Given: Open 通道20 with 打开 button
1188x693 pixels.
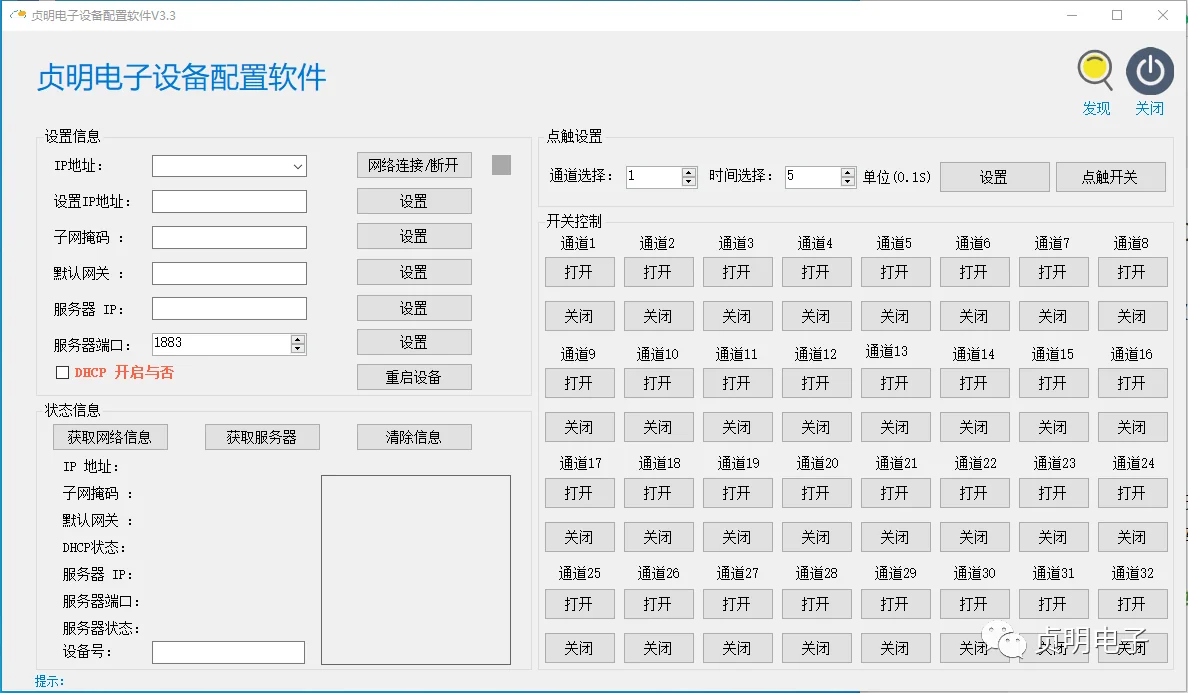Looking at the screenshot, I should [x=817, y=493].
